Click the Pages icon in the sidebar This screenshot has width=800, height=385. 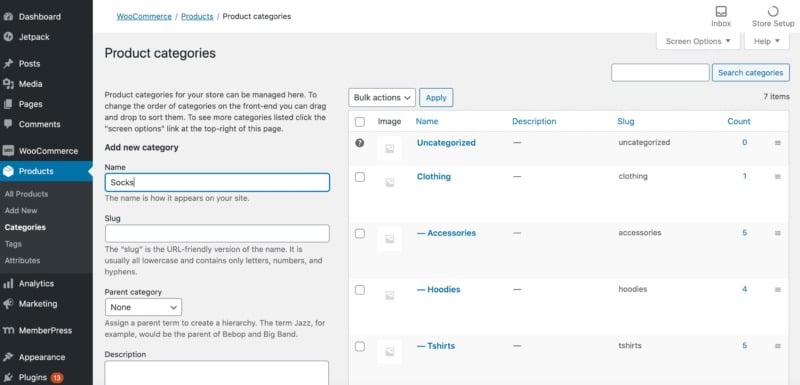point(8,104)
